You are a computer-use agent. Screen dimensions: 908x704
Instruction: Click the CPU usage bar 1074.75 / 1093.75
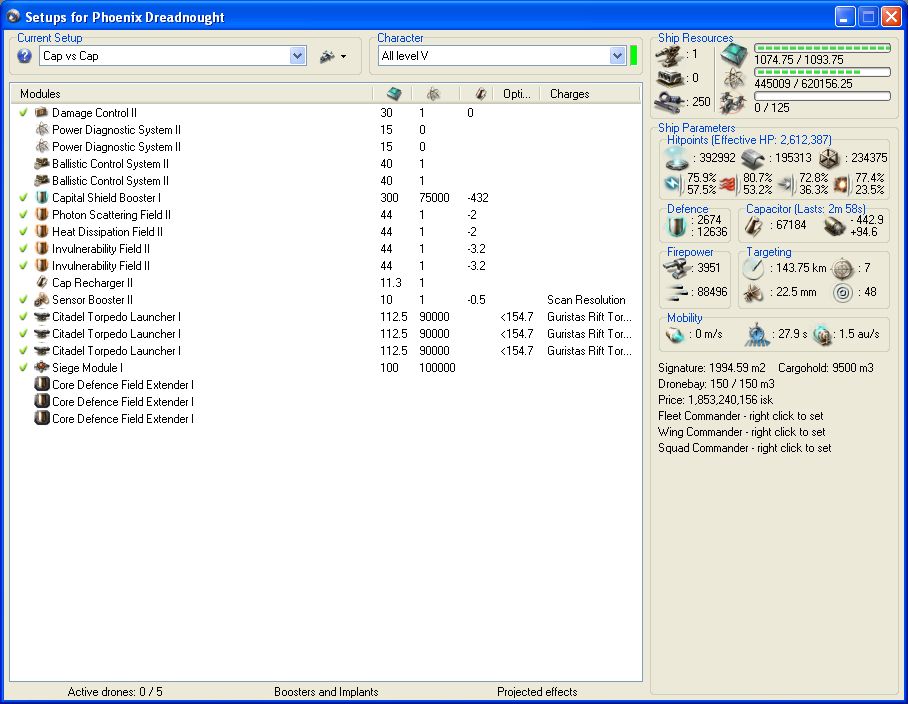click(822, 49)
